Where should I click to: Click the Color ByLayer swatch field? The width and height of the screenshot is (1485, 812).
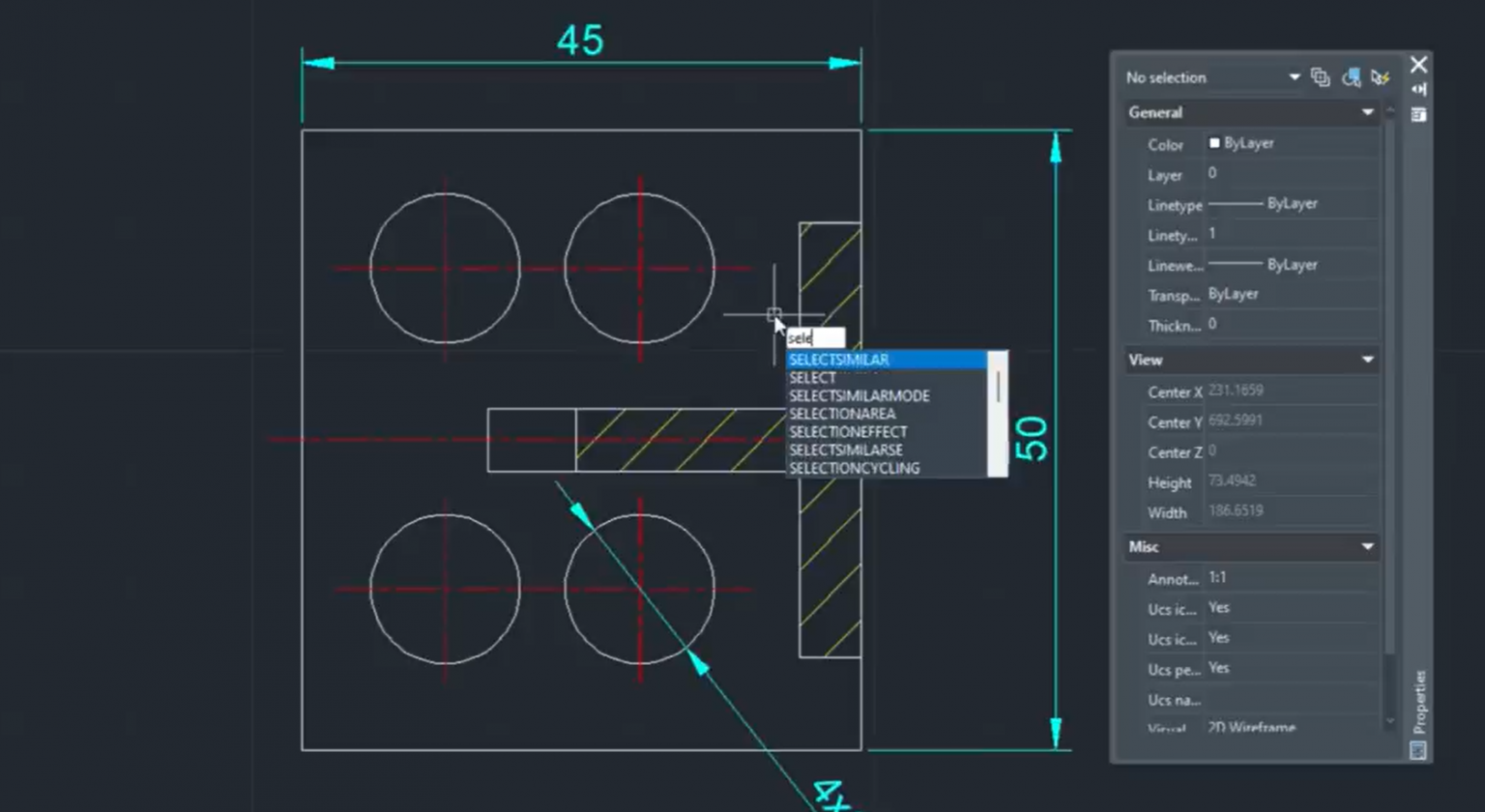tap(1290, 143)
